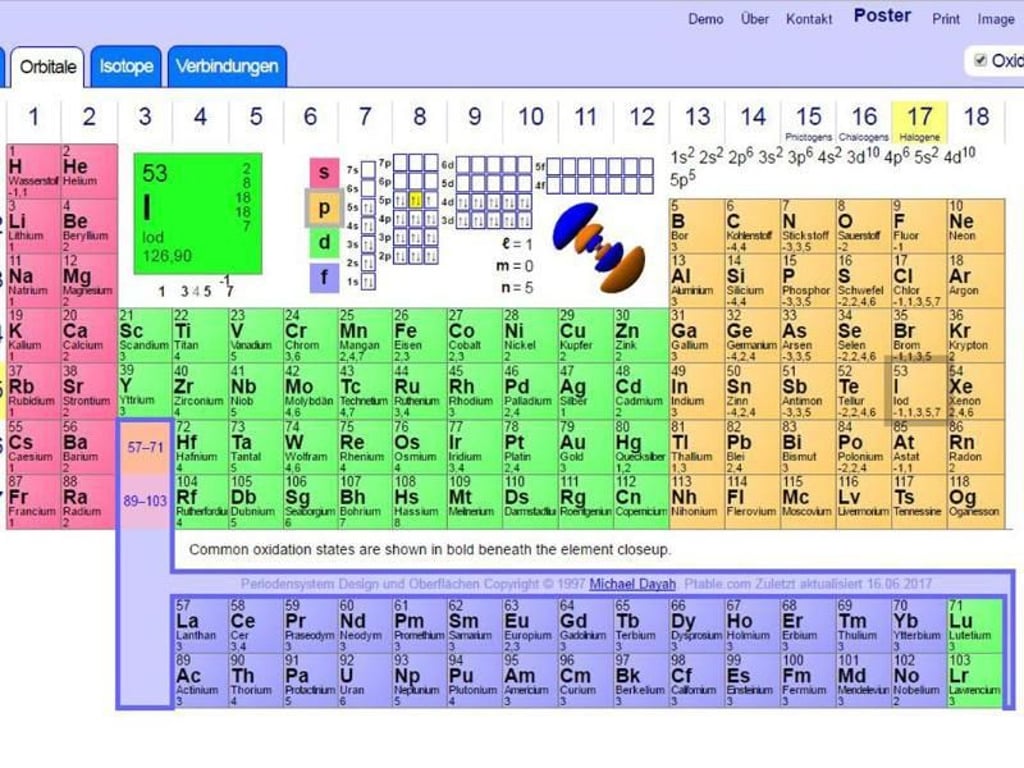Open the Michael Dayah link

[632, 584]
